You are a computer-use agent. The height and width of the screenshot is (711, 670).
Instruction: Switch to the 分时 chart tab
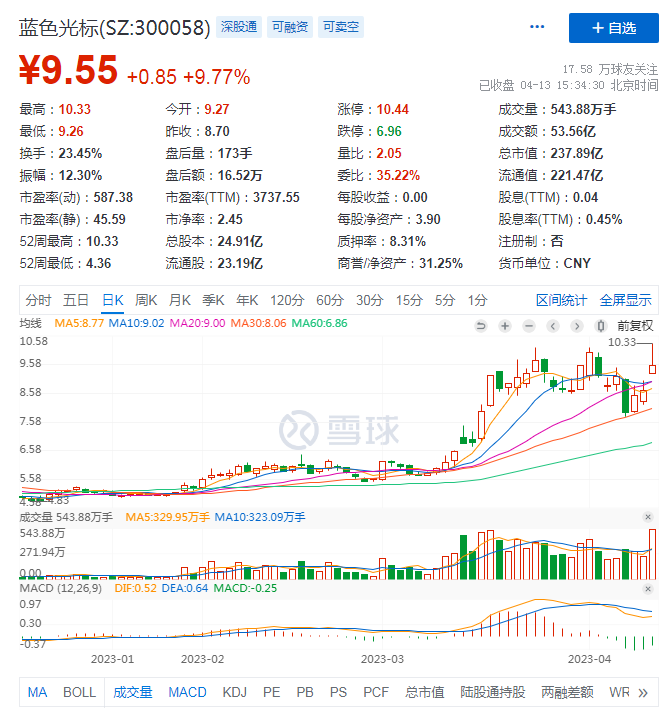tap(38, 300)
